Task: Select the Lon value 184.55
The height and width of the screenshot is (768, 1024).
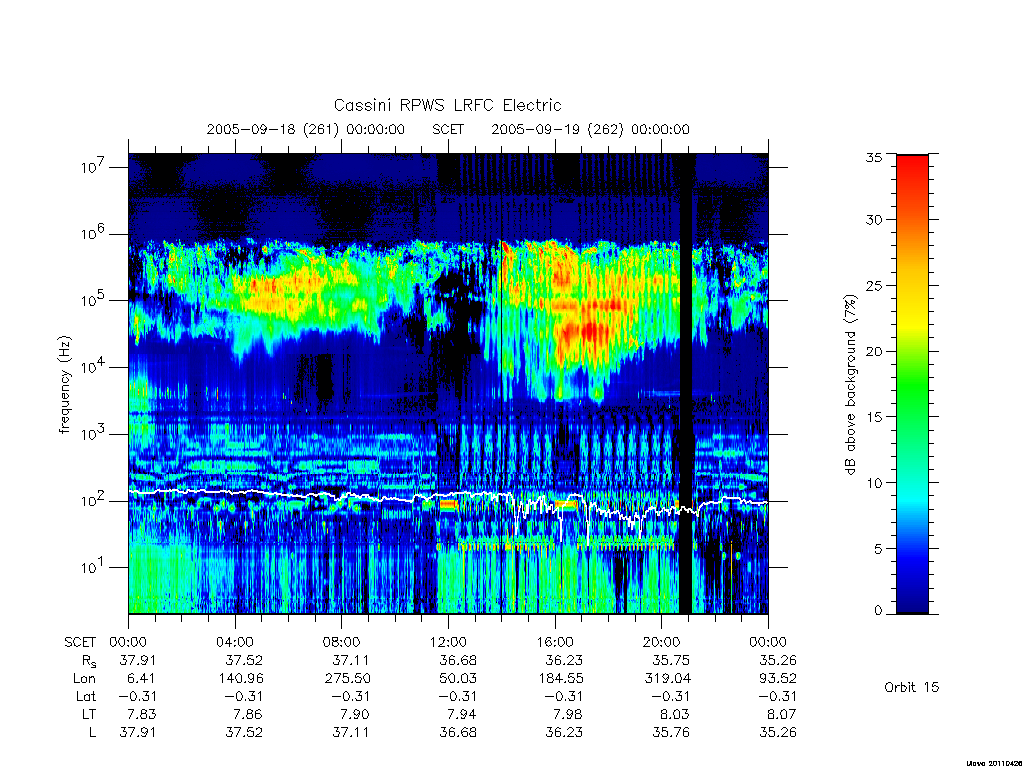Action: (560, 678)
